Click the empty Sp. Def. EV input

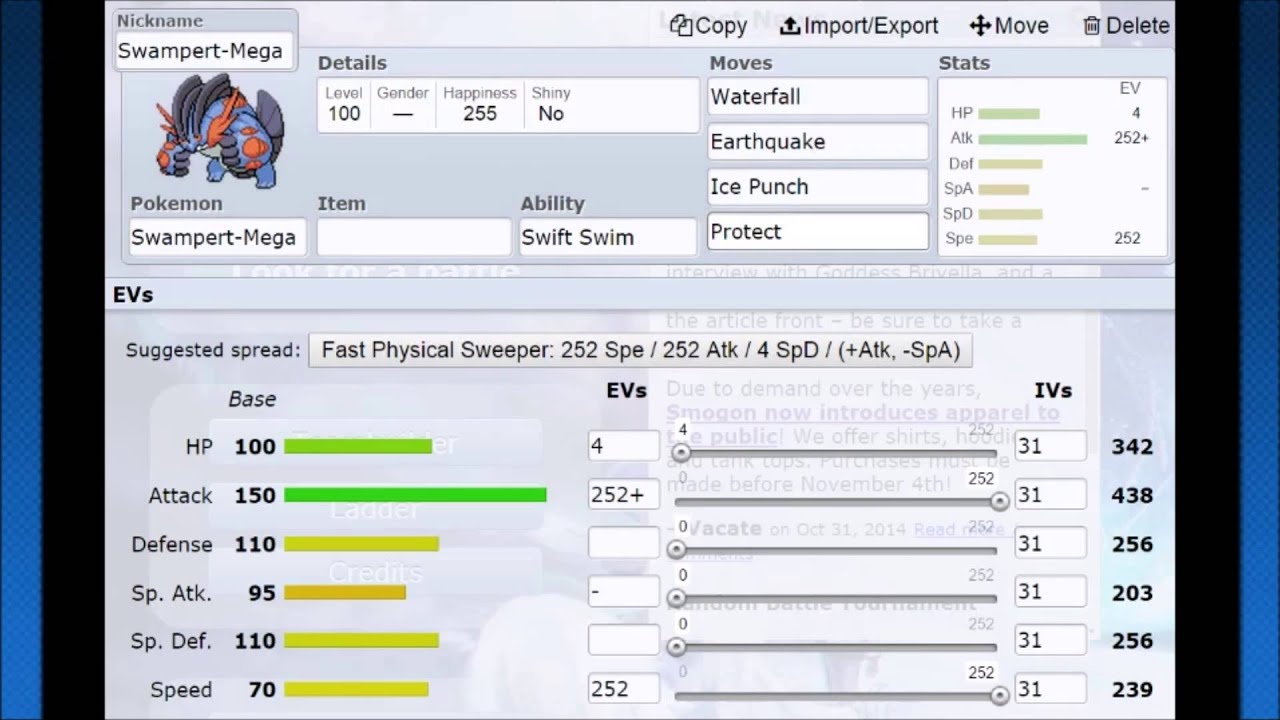[624, 641]
